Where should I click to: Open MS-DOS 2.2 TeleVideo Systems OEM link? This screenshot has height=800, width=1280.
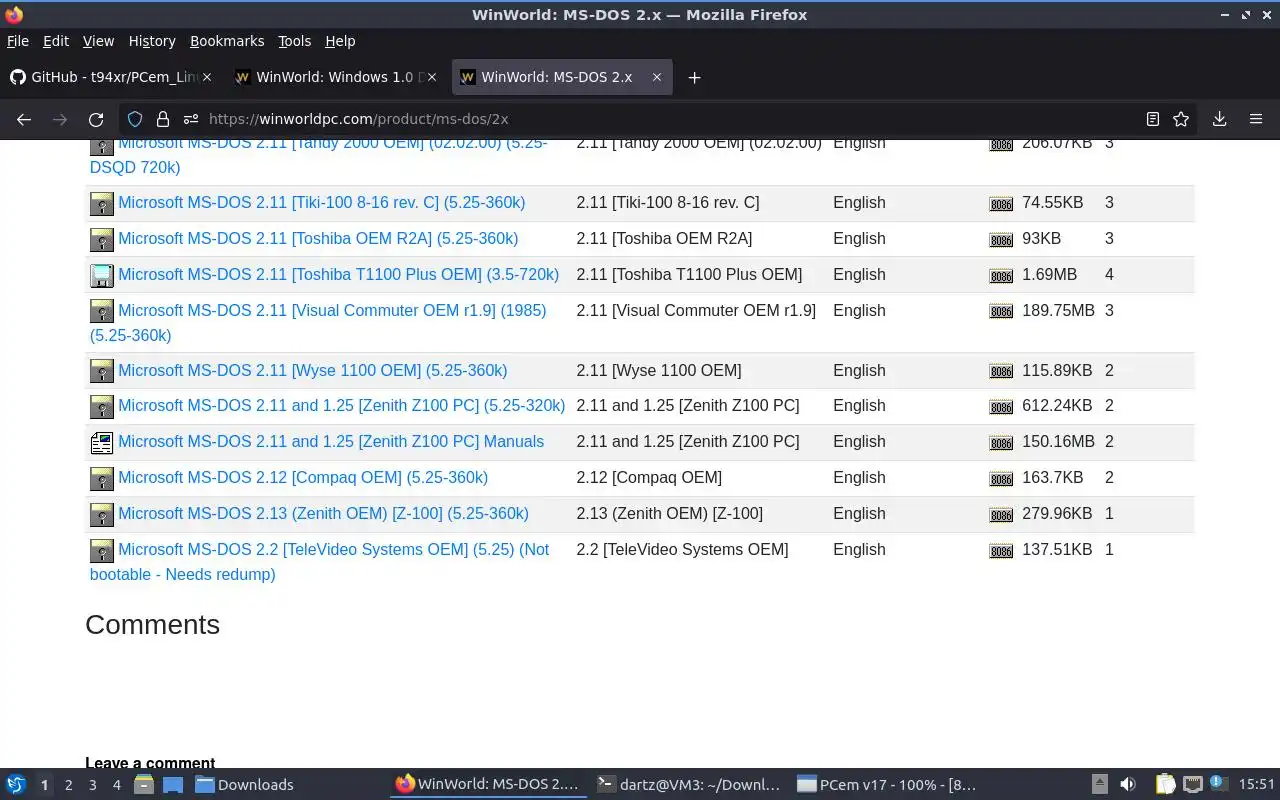tap(319, 562)
